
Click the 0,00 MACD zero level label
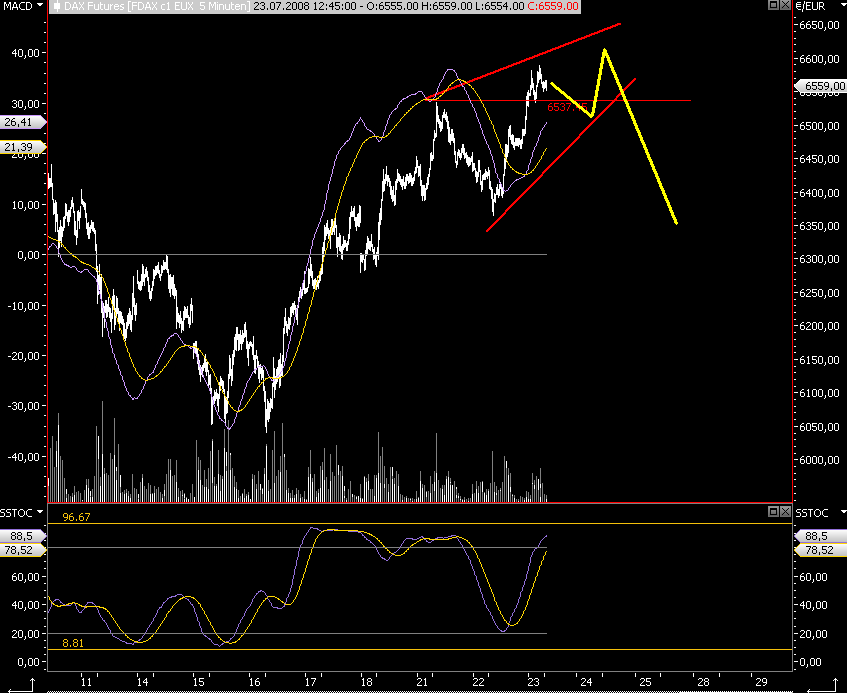[28, 255]
